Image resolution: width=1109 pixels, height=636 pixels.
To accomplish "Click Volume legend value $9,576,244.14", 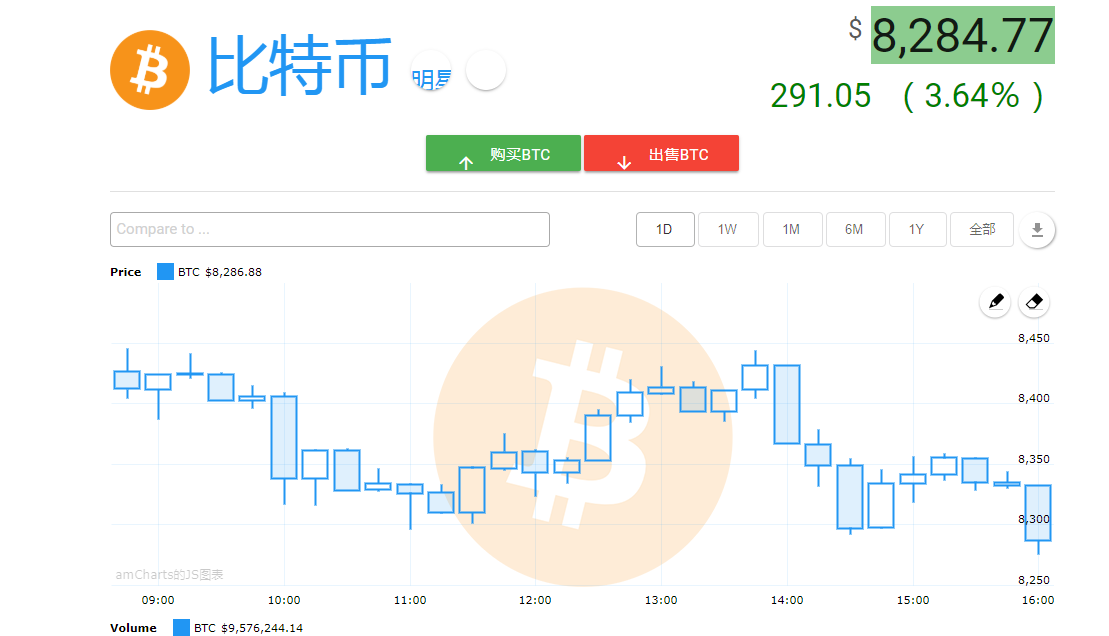I will click(x=262, y=628).
